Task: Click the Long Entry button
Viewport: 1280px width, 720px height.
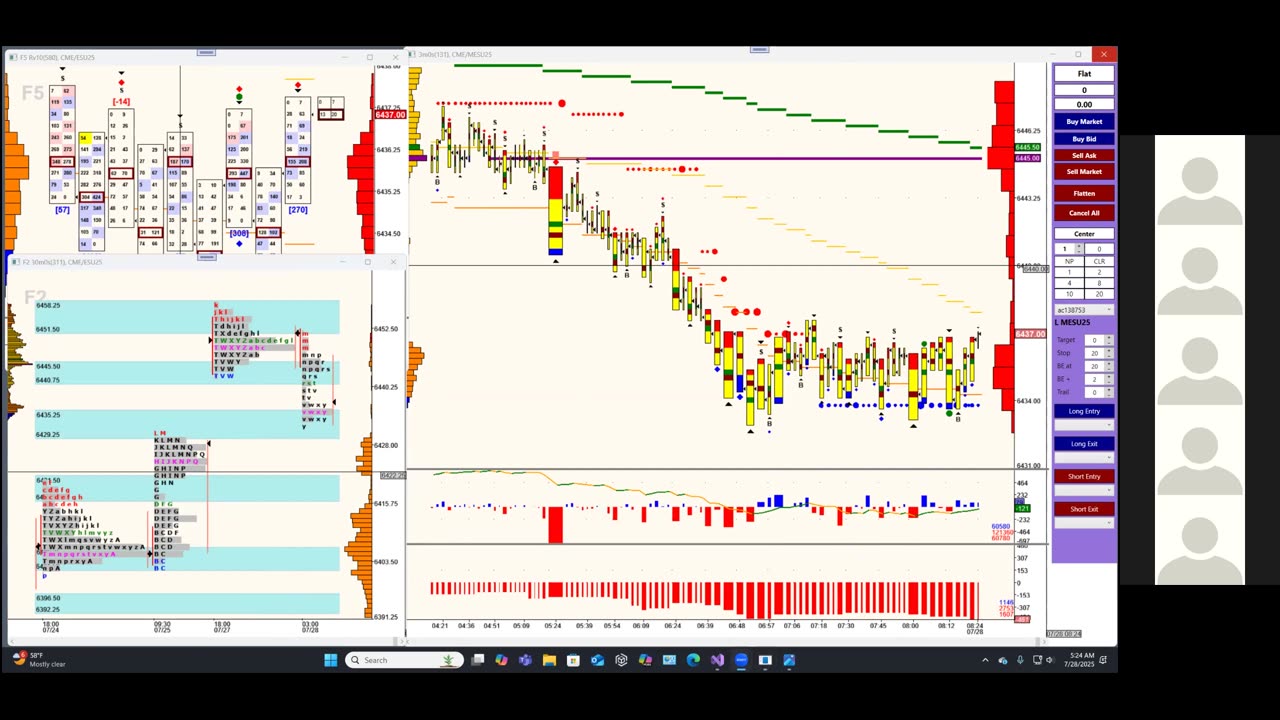Action: (x=1084, y=411)
